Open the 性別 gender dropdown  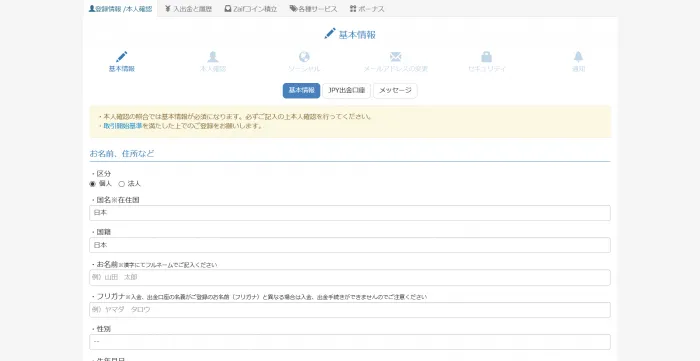click(x=350, y=342)
